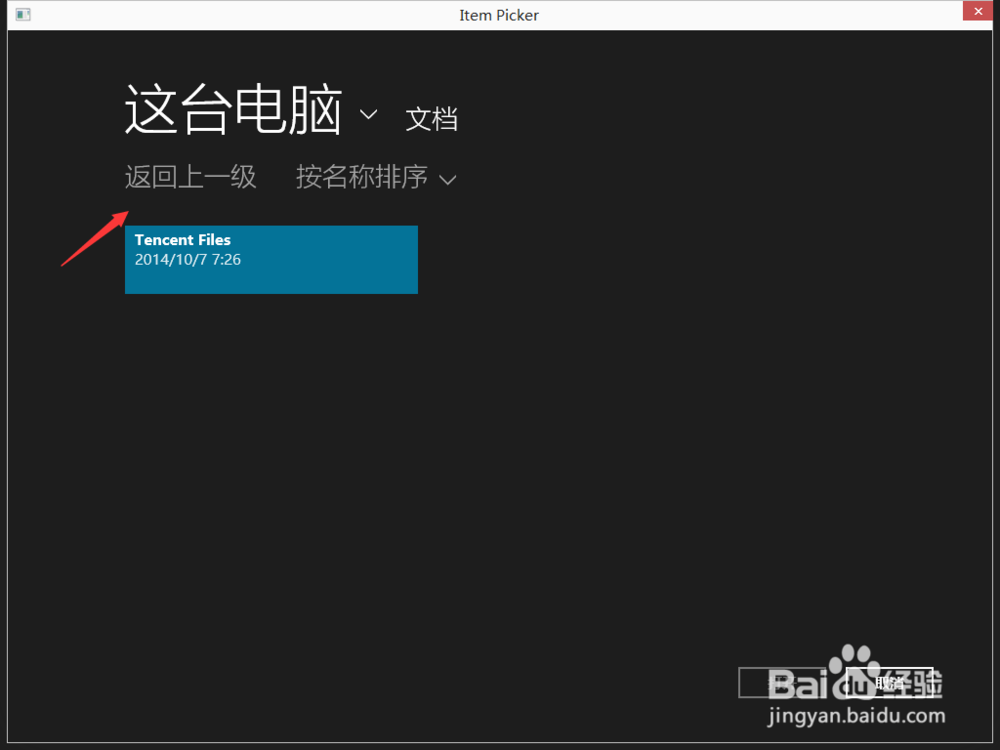Close the Item Picker window
1000x750 pixels.
pos(978,11)
